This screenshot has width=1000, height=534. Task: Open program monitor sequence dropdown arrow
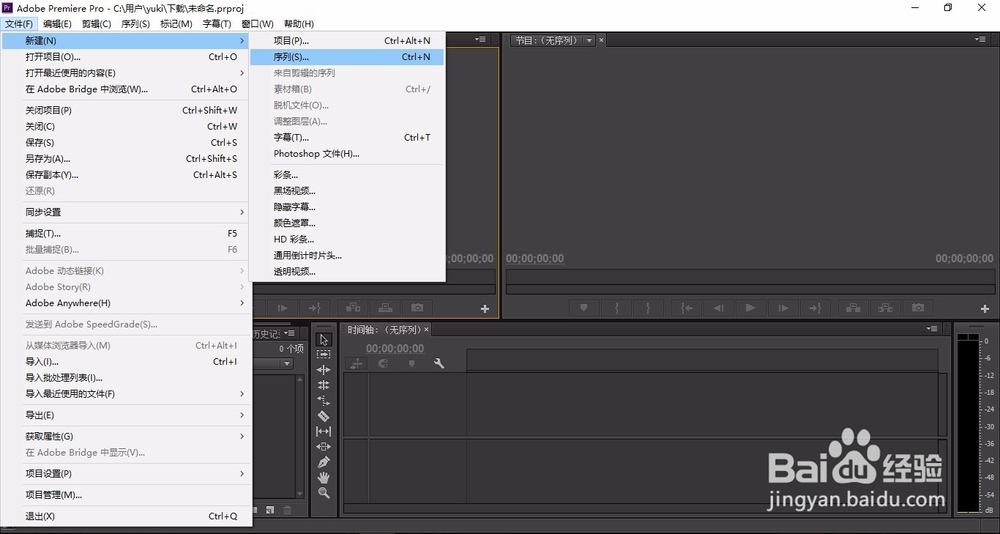589,40
